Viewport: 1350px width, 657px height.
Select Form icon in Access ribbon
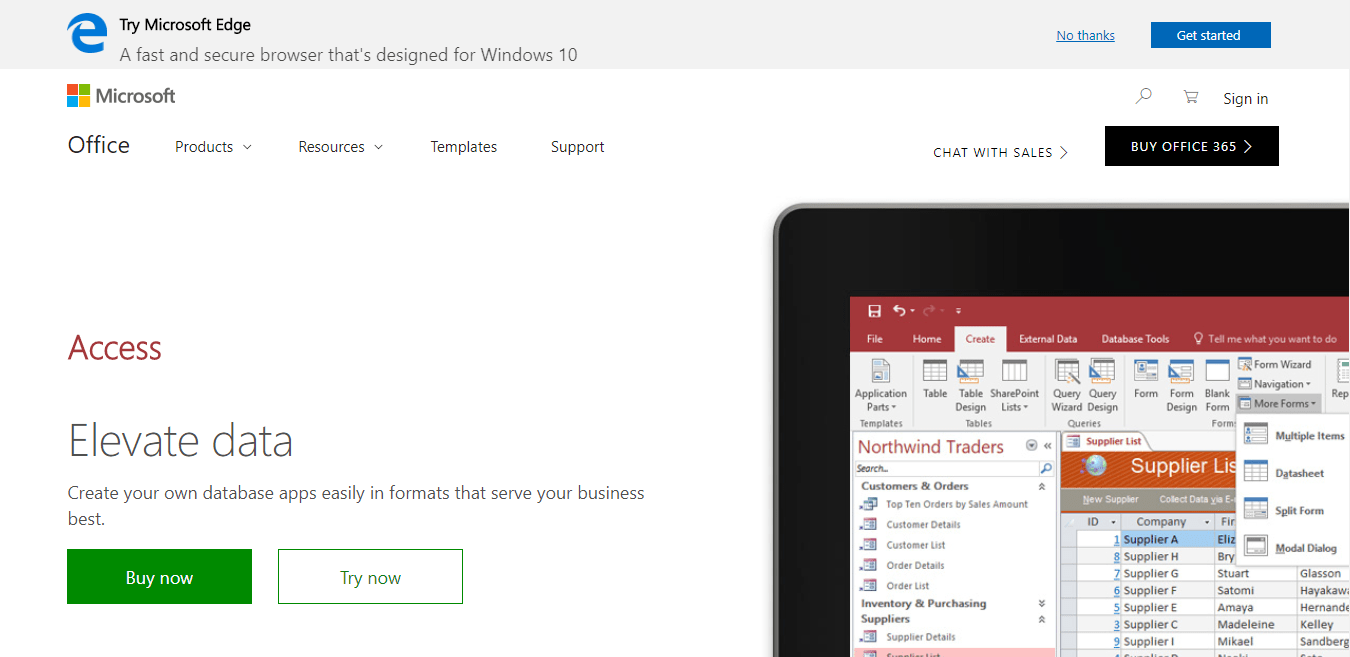(x=1146, y=371)
